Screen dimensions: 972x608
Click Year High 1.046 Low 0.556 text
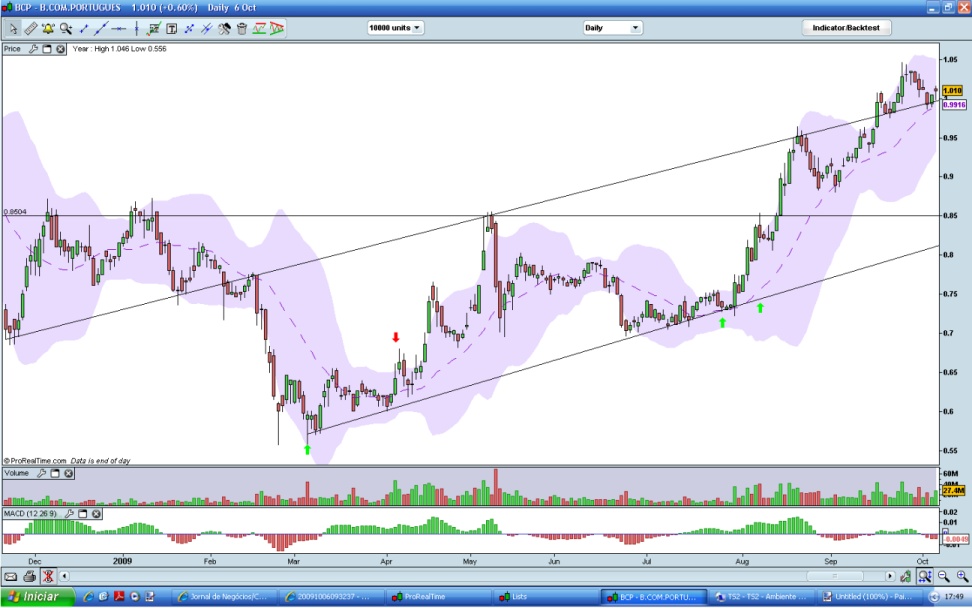point(120,49)
